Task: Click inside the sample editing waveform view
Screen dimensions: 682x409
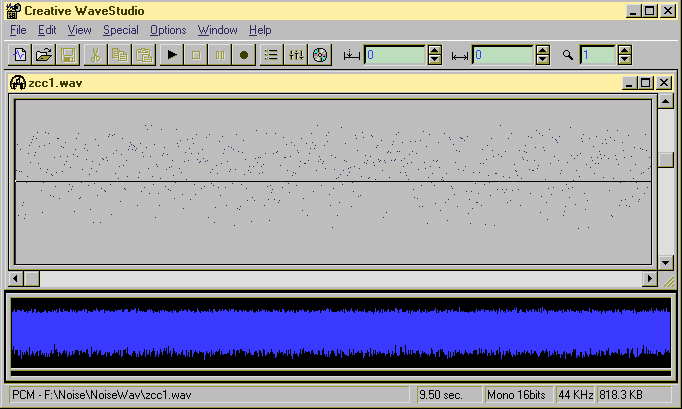Action: tap(333, 181)
